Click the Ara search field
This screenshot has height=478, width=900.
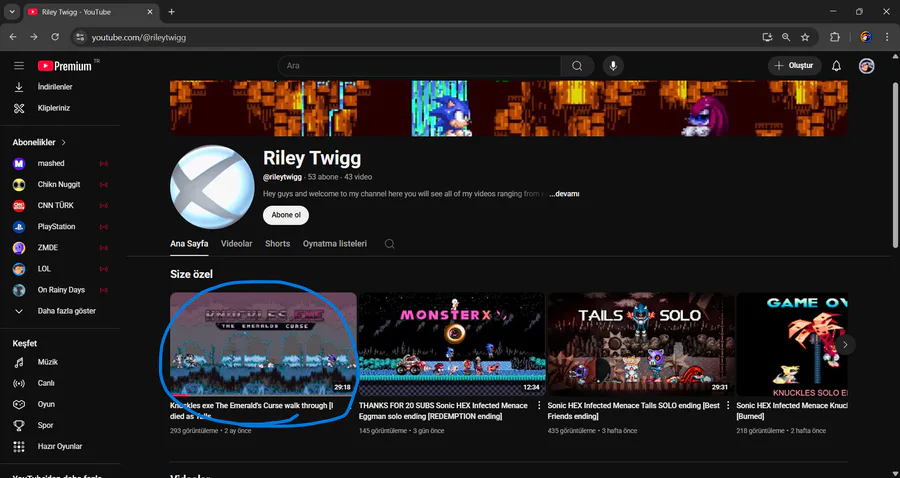click(419, 66)
